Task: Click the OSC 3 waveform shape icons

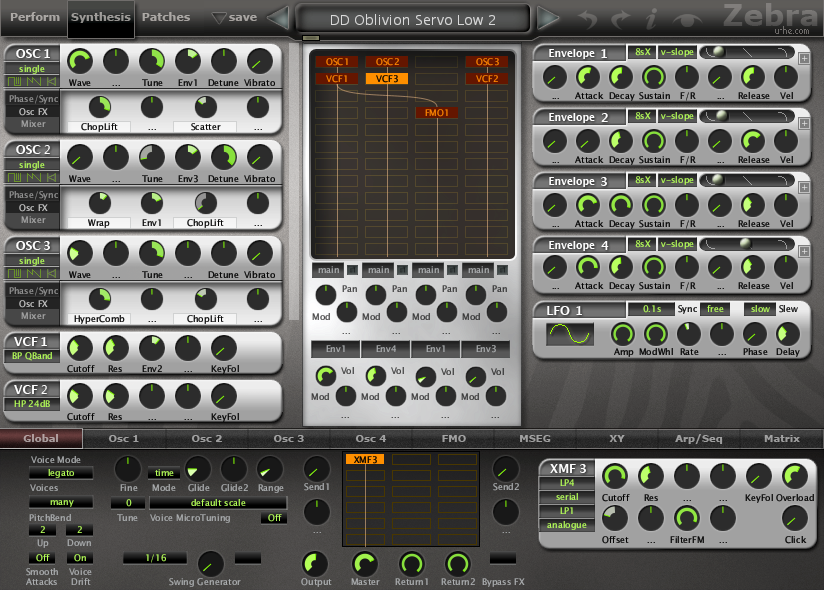Action: 32,273
